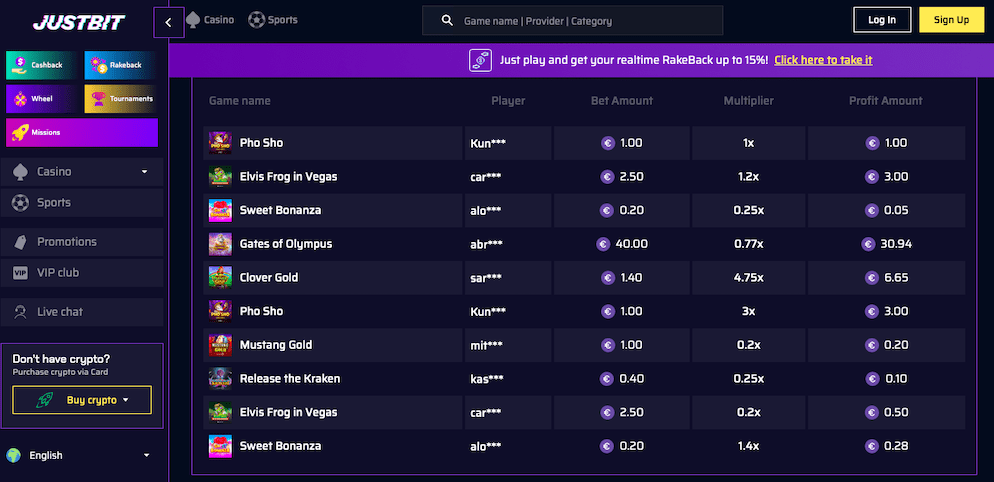Click the soccer ball icon next to Sports in header

point(256,20)
